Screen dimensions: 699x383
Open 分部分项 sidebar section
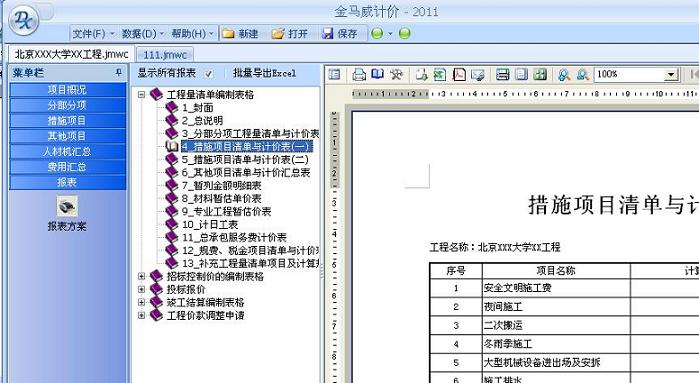67,105
